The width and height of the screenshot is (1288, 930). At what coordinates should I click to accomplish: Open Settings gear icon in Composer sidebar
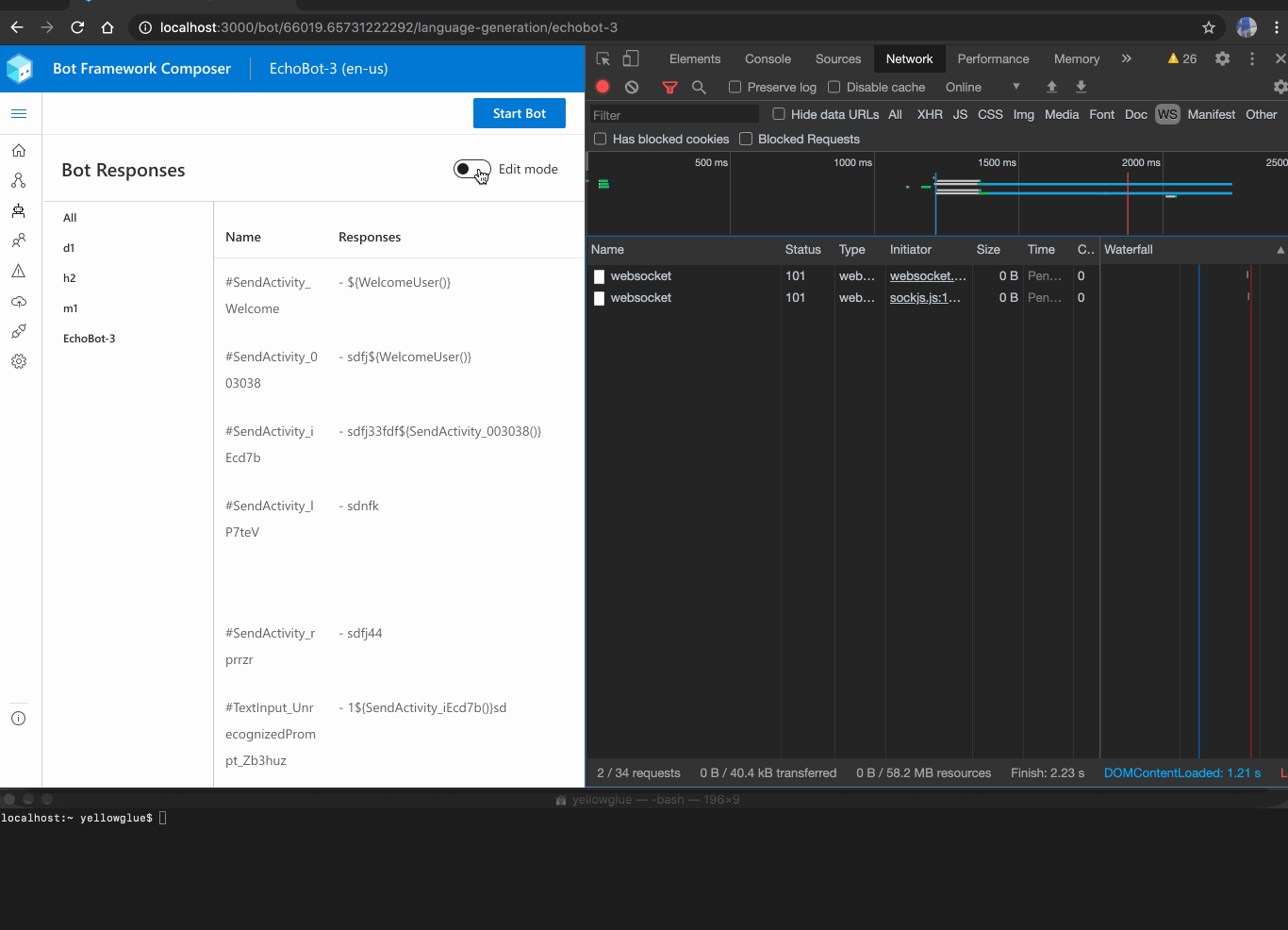pos(19,361)
